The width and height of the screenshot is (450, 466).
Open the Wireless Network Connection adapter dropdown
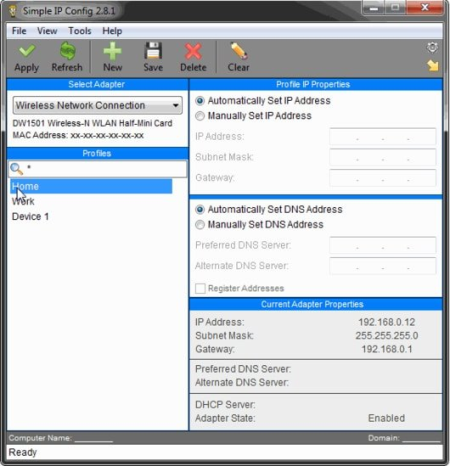97,105
